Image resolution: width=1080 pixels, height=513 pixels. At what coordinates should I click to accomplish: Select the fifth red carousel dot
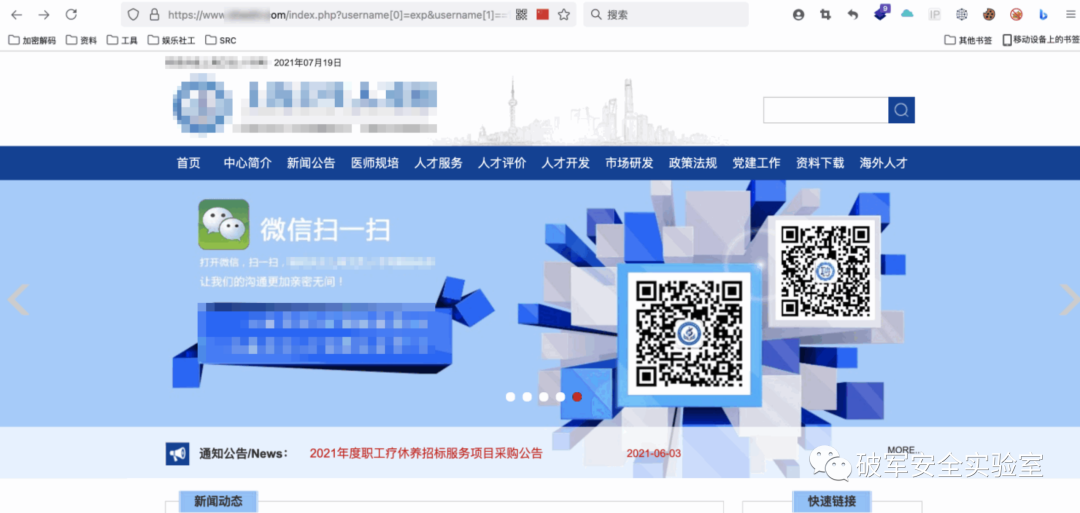[x=577, y=397]
